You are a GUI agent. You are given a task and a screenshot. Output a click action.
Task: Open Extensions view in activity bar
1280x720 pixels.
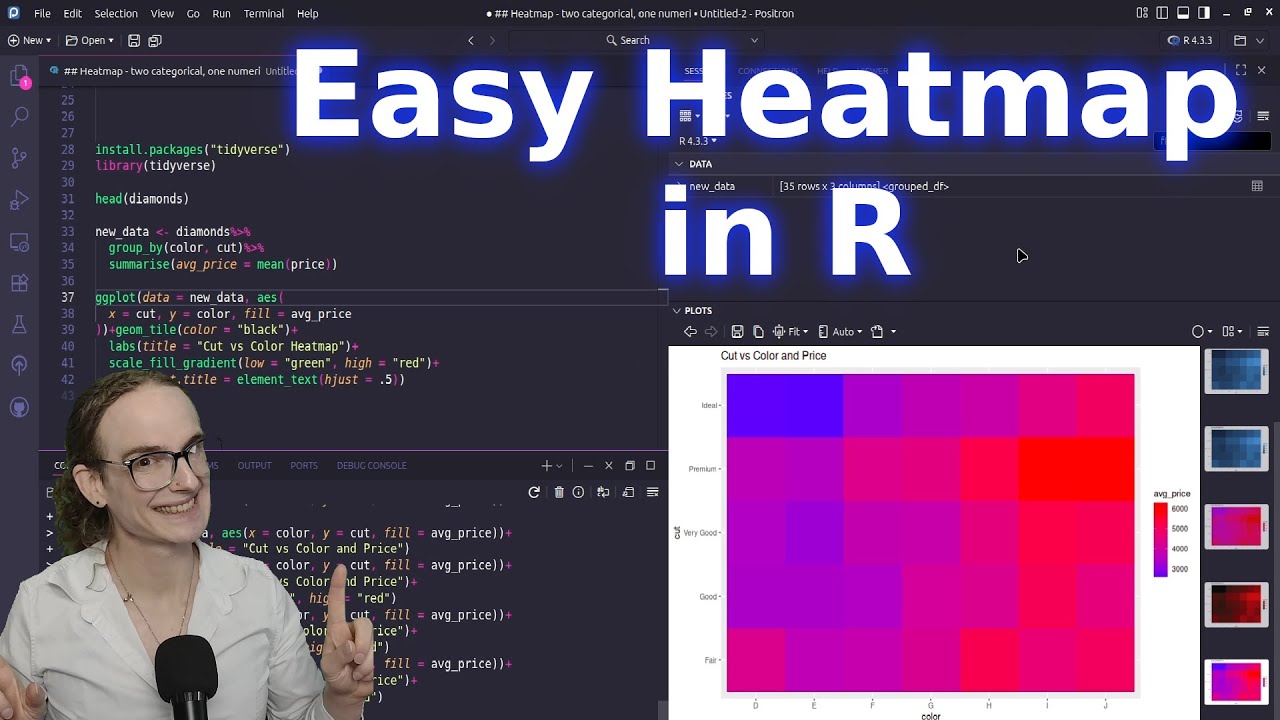(x=19, y=283)
